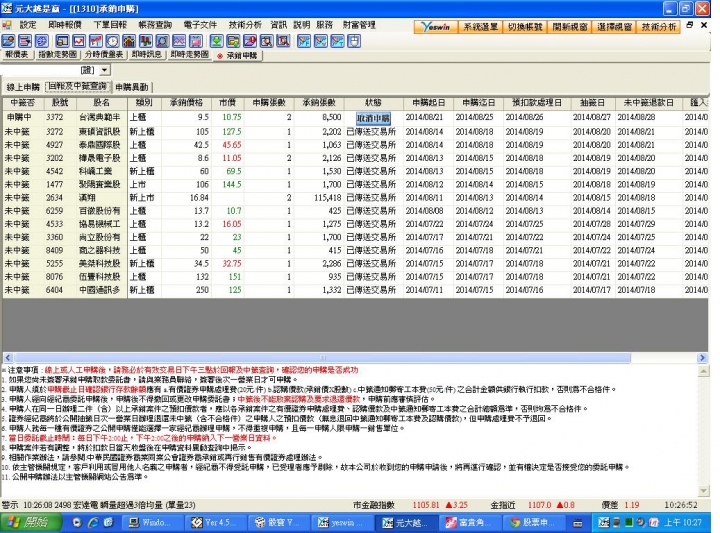Switch to Ver 4.5... taskbar item
Screen dimensions: 720x533
point(217,522)
